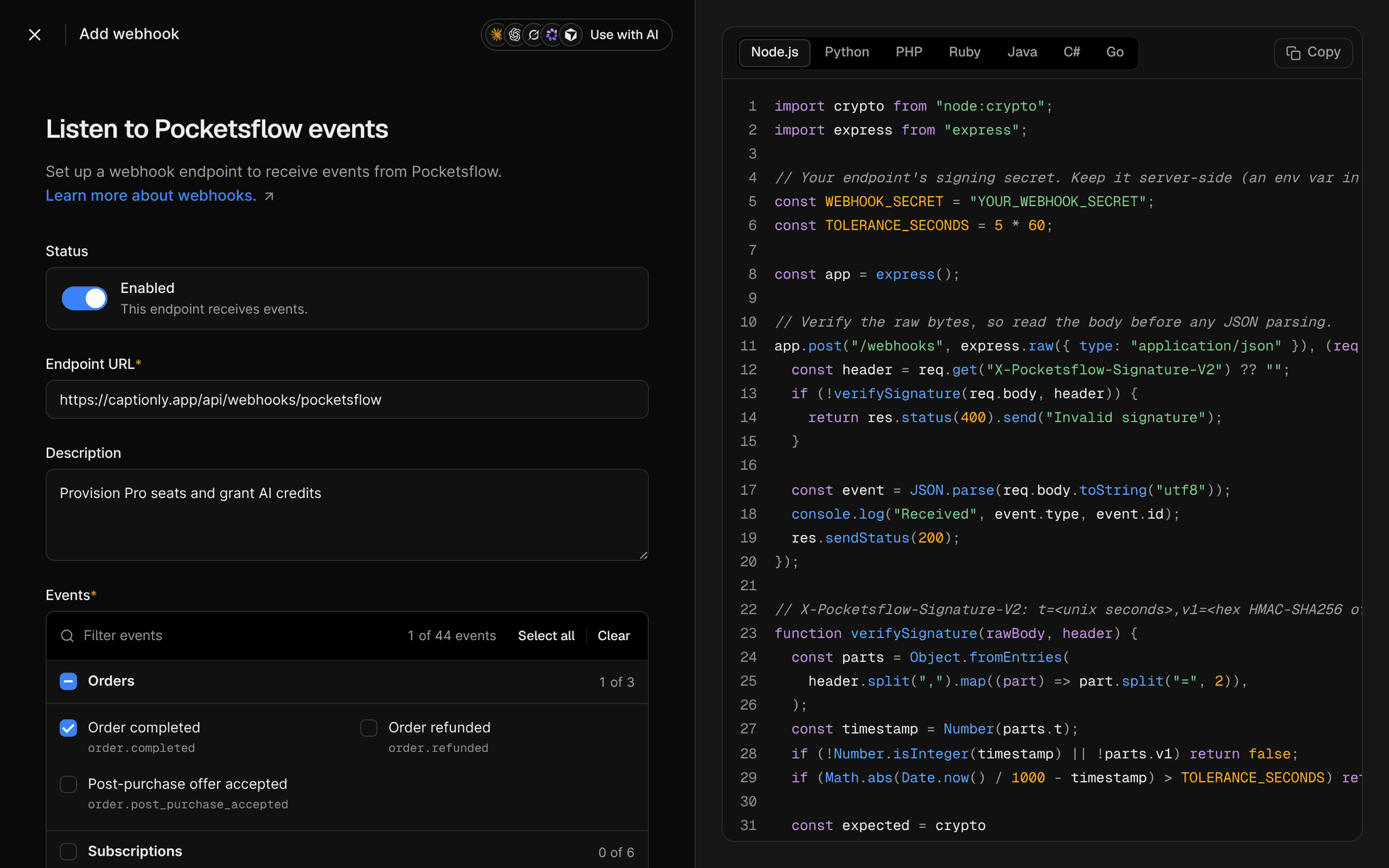Open Learn more about webhooks link

(x=151, y=195)
